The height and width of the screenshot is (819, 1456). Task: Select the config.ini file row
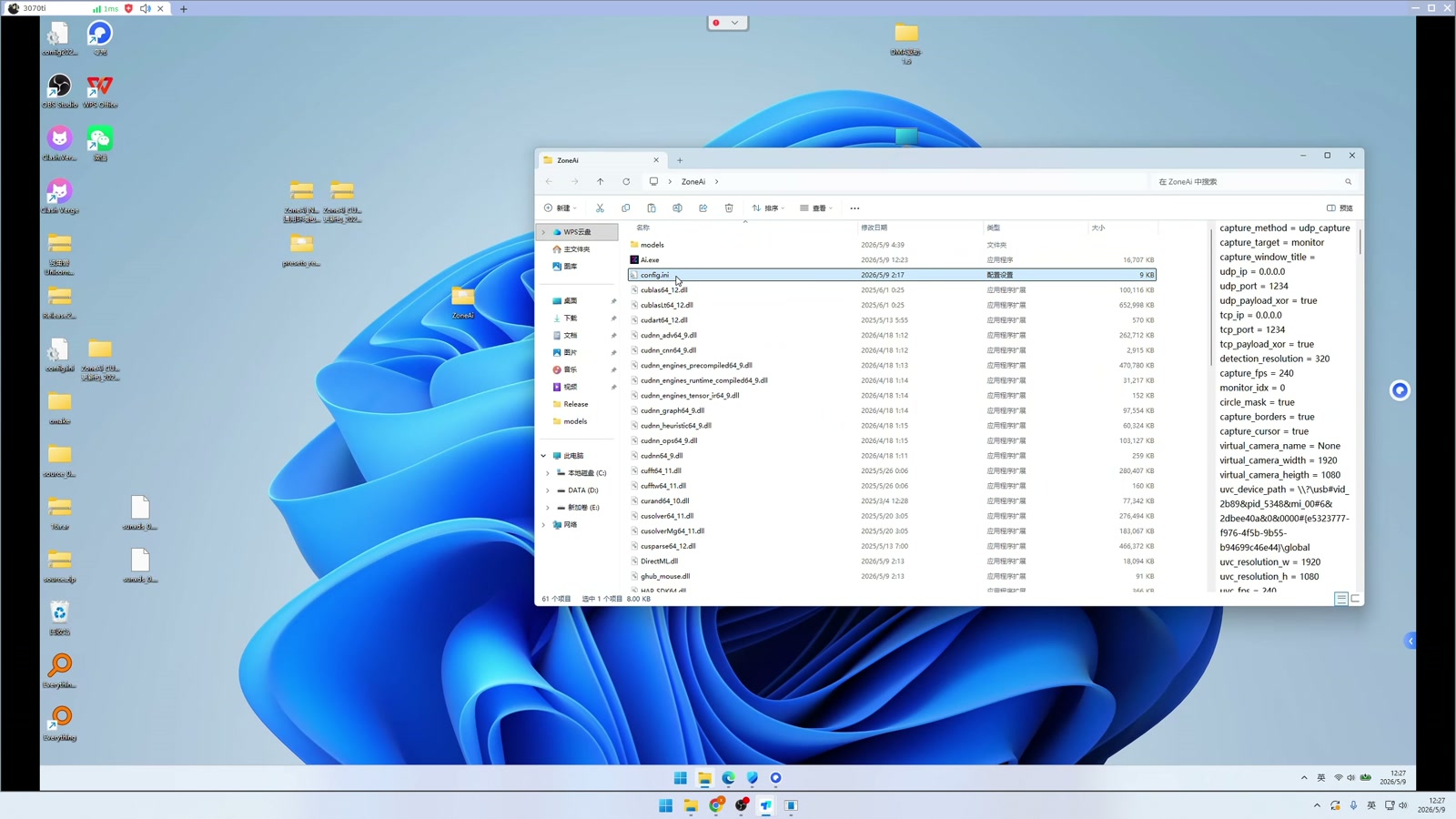893,275
